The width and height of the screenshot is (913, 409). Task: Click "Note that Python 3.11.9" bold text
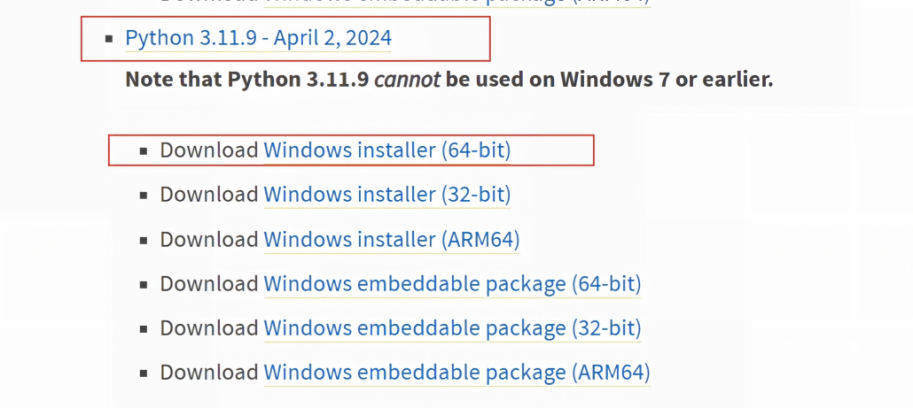point(247,79)
